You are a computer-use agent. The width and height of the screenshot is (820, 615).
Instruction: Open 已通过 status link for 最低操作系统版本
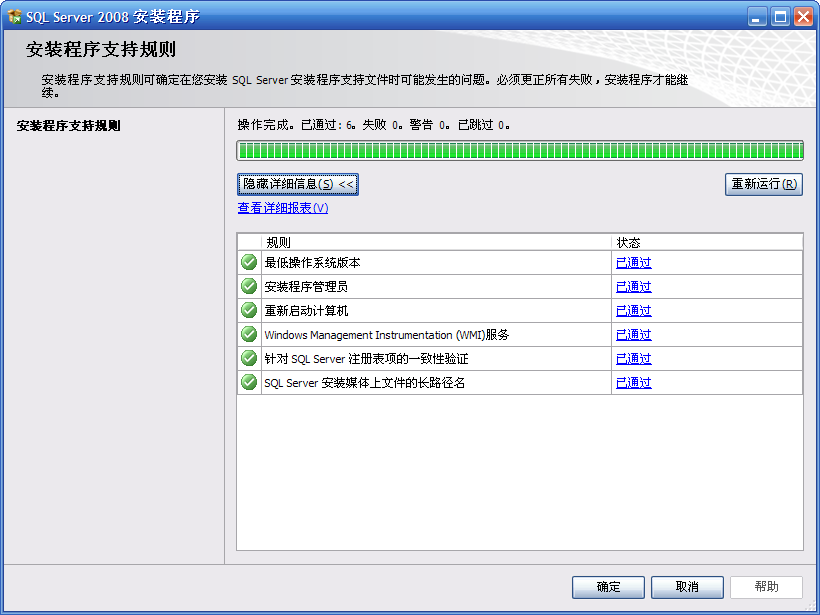click(633, 263)
